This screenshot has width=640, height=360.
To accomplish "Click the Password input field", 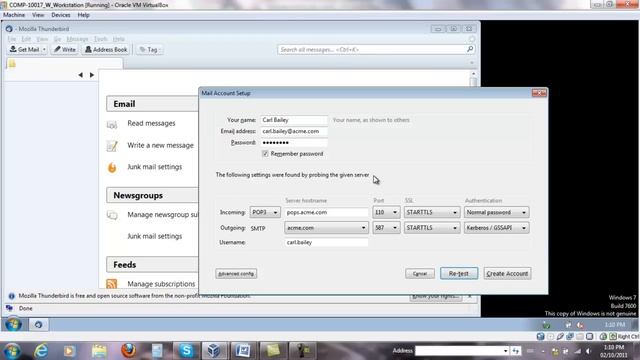I will coord(294,143).
